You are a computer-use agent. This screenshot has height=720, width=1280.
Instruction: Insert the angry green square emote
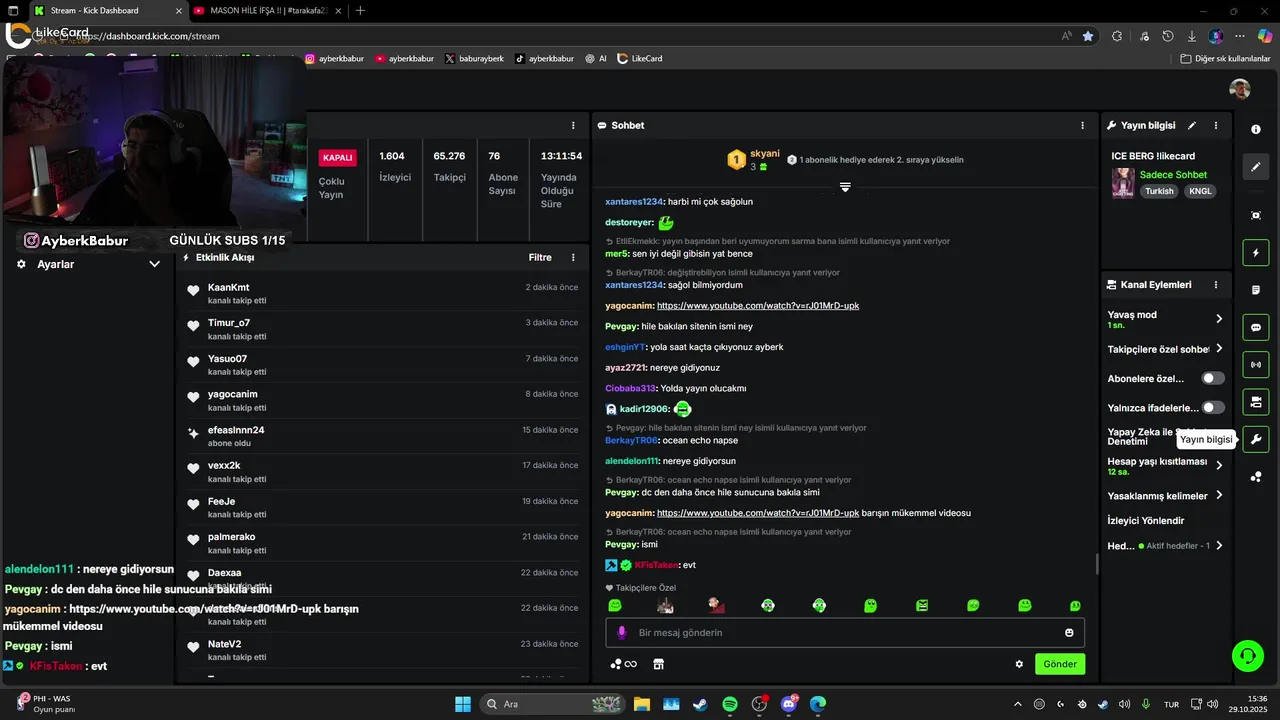pyautogui.click(x=921, y=605)
